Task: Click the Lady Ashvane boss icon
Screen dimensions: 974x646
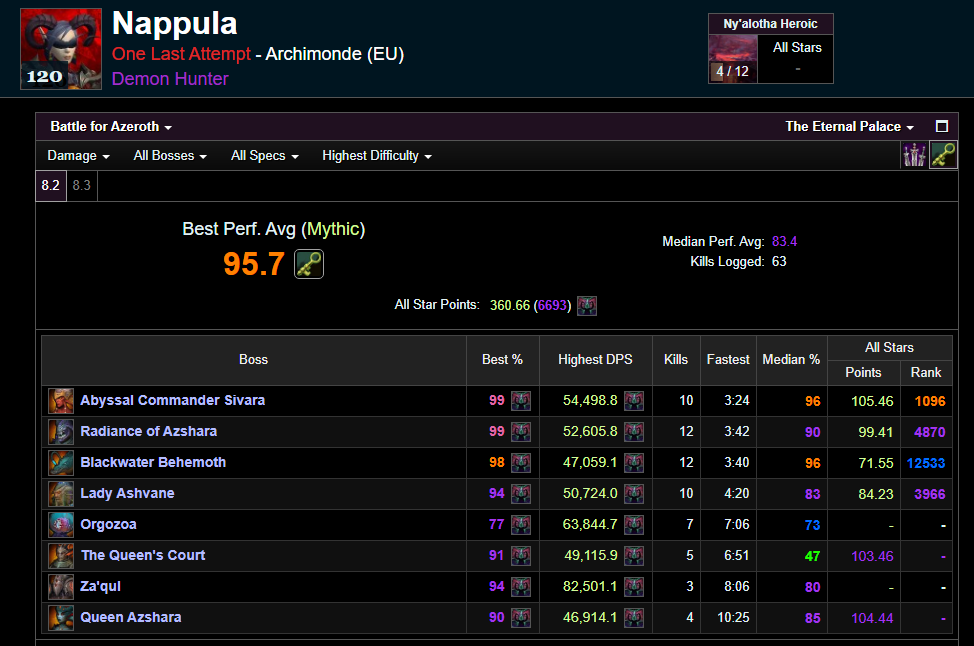Action: pos(61,494)
